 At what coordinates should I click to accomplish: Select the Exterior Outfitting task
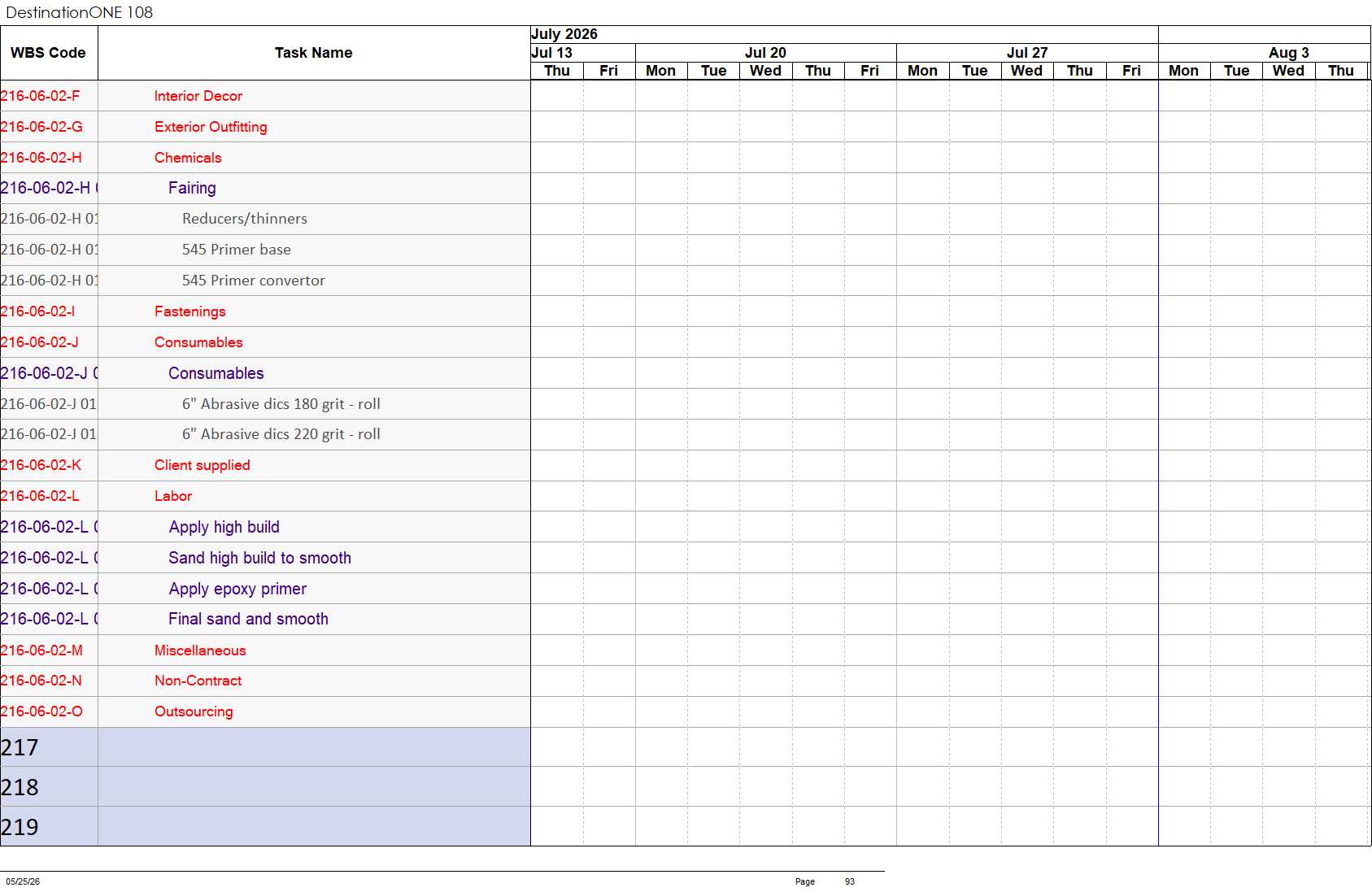211,127
